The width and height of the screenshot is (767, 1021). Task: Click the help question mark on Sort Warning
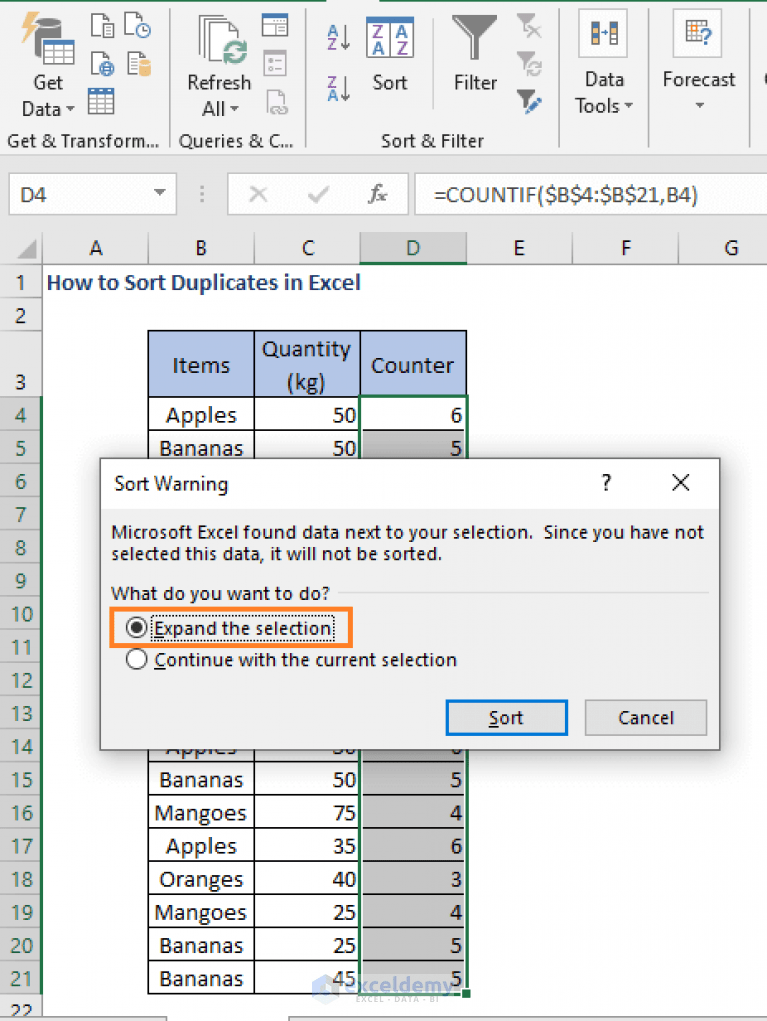(605, 482)
